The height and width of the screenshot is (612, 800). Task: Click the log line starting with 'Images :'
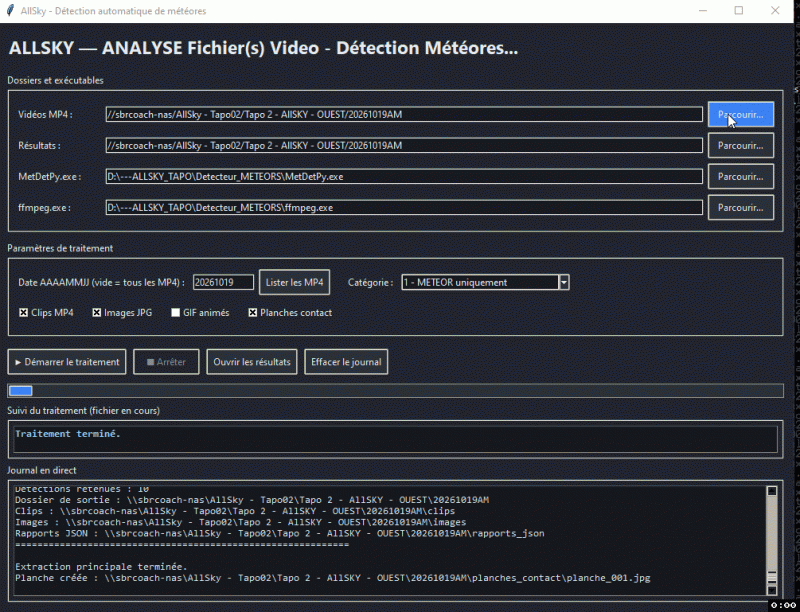[240, 522]
